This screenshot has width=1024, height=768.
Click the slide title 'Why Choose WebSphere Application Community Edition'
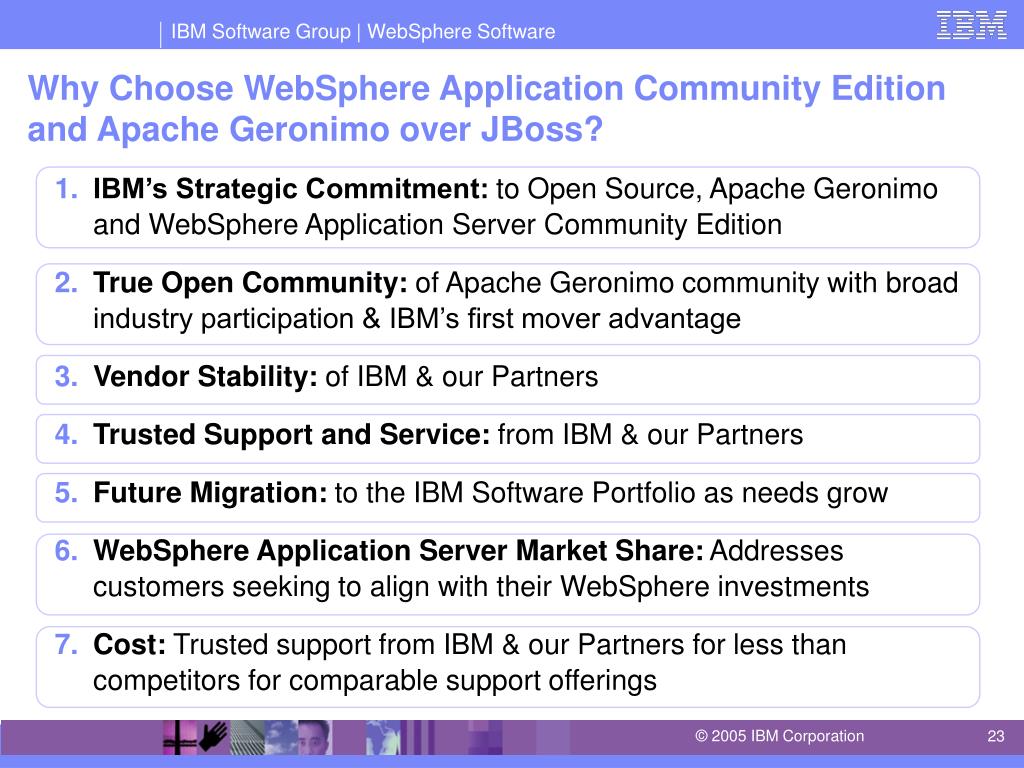(x=487, y=88)
